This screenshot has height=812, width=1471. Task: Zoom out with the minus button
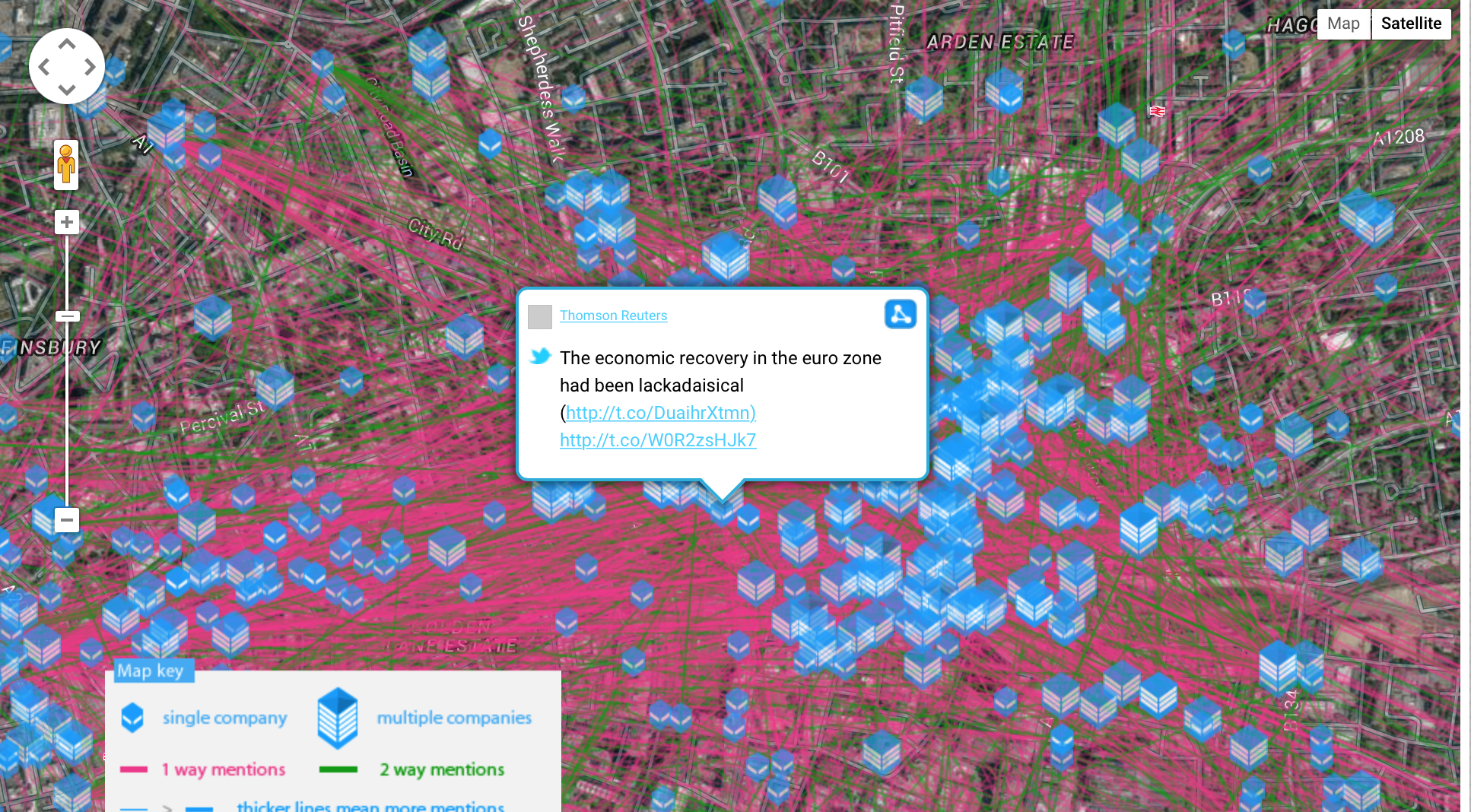tap(67, 520)
